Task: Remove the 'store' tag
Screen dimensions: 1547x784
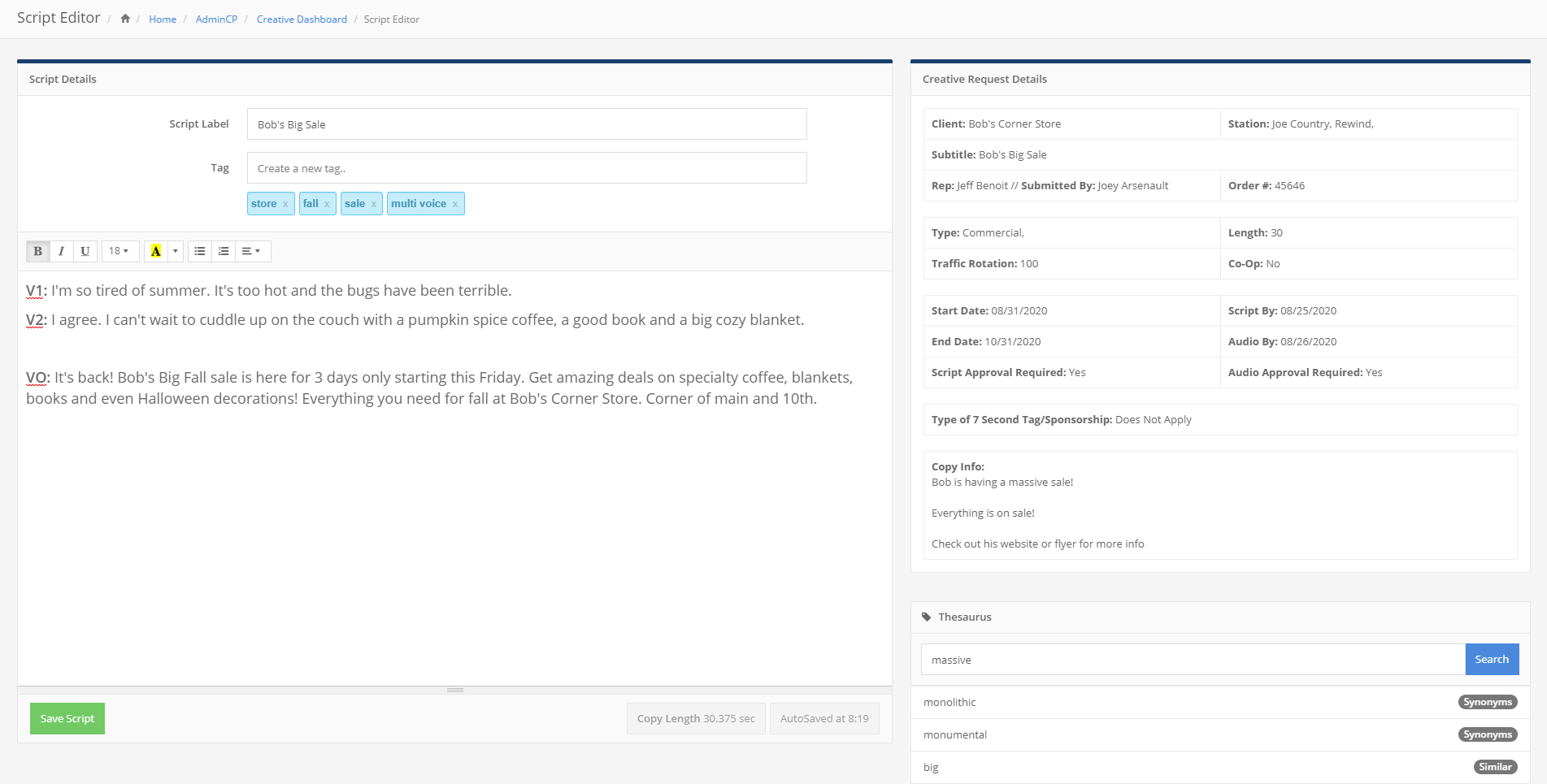Action: coord(285,204)
